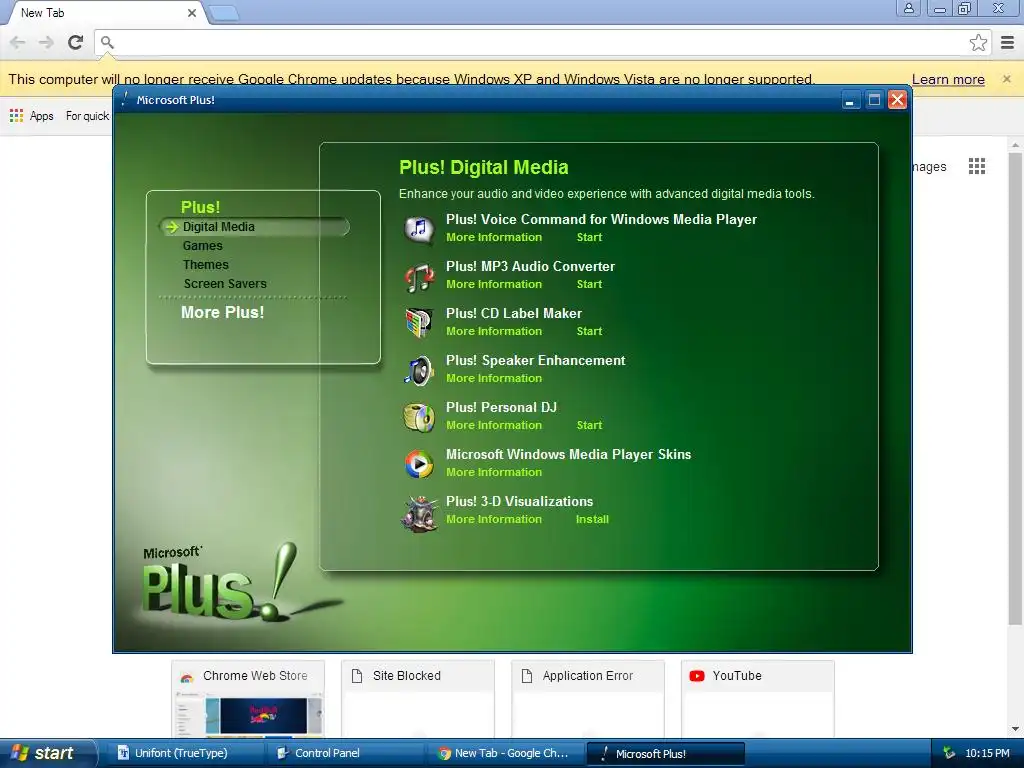Click the Microsoft Plus! title bar icon

click(124, 99)
